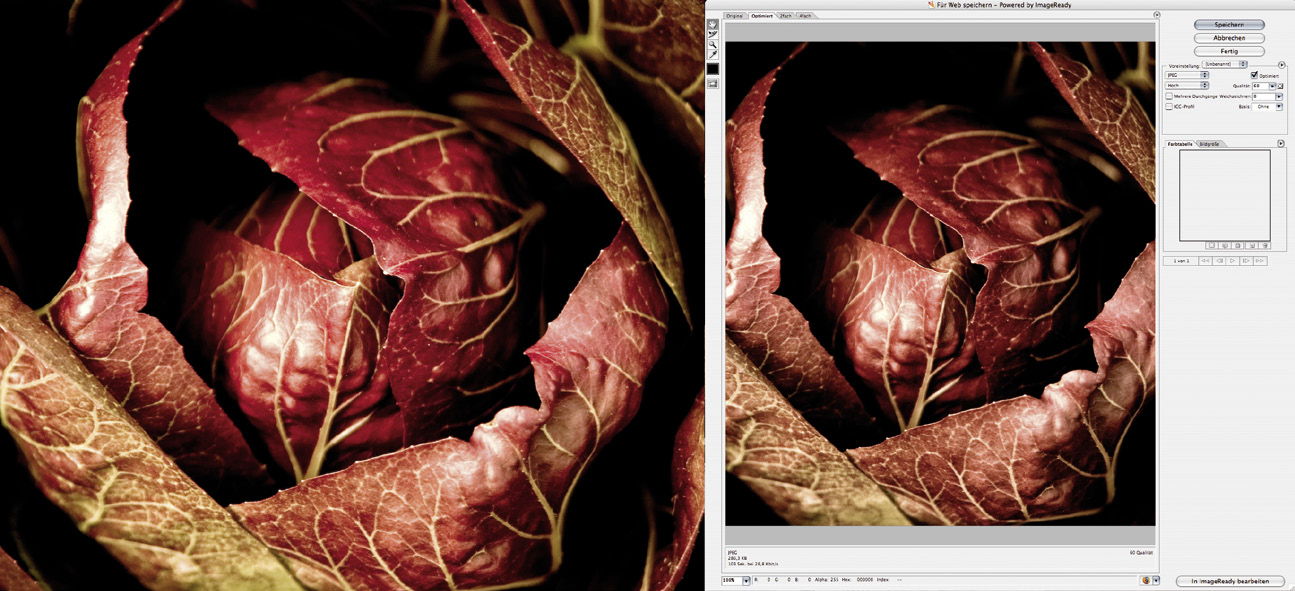This screenshot has height=591, width=1295.
Task: Click the quality mask channel icon
Action: (x=1280, y=86)
